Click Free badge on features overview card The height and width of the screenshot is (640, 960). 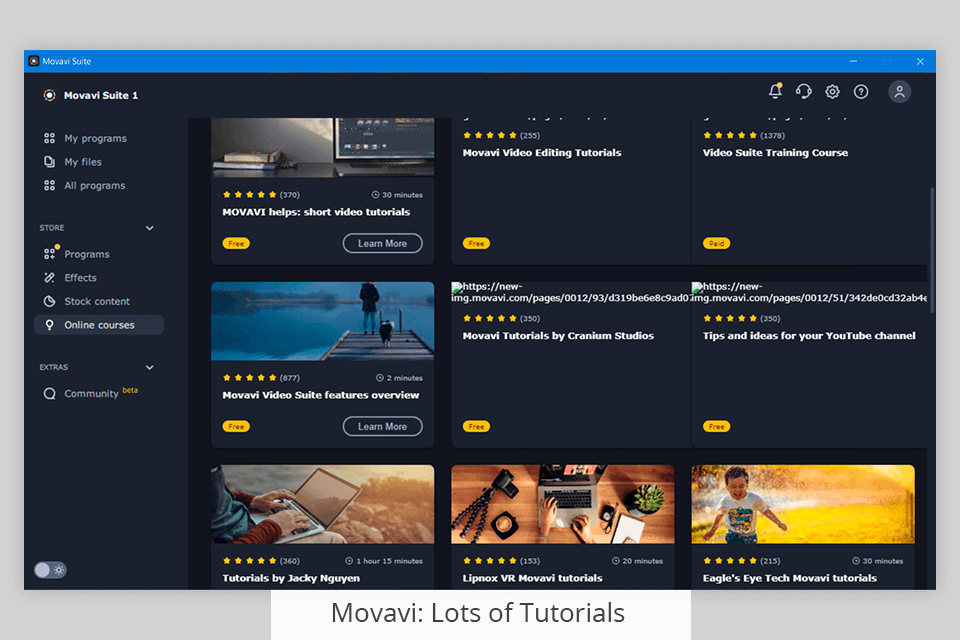[x=236, y=426]
